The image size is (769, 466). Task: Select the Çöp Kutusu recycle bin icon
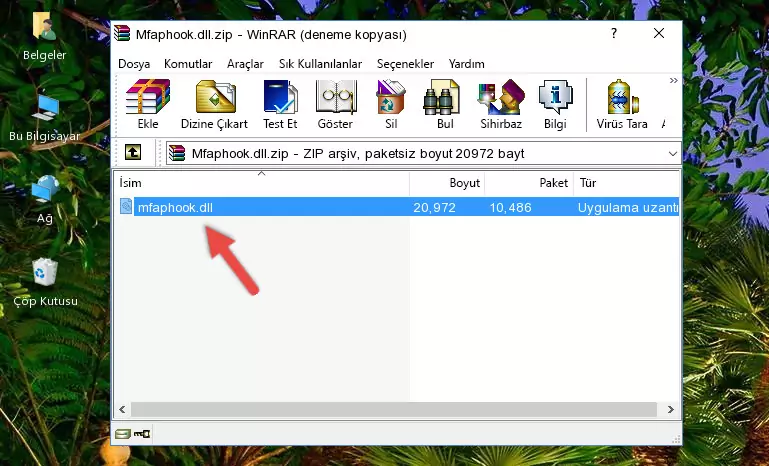pyautogui.click(x=45, y=283)
